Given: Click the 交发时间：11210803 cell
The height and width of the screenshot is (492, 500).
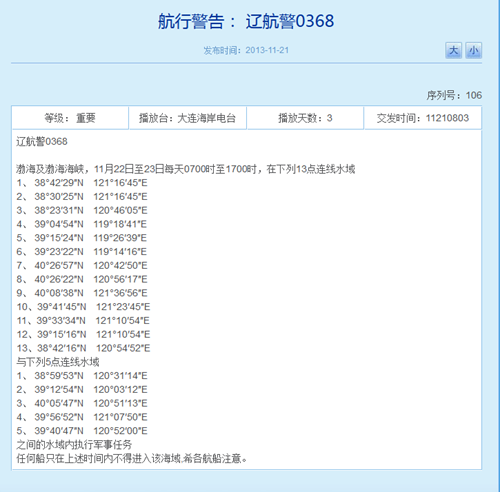Looking at the screenshot, I should click(x=423, y=118).
